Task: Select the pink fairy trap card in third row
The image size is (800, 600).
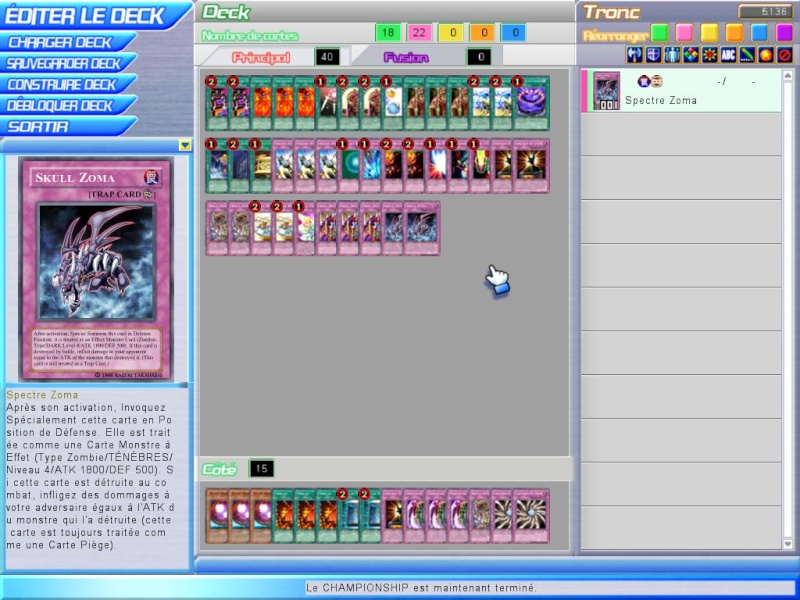Action: (x=305, y=228)
